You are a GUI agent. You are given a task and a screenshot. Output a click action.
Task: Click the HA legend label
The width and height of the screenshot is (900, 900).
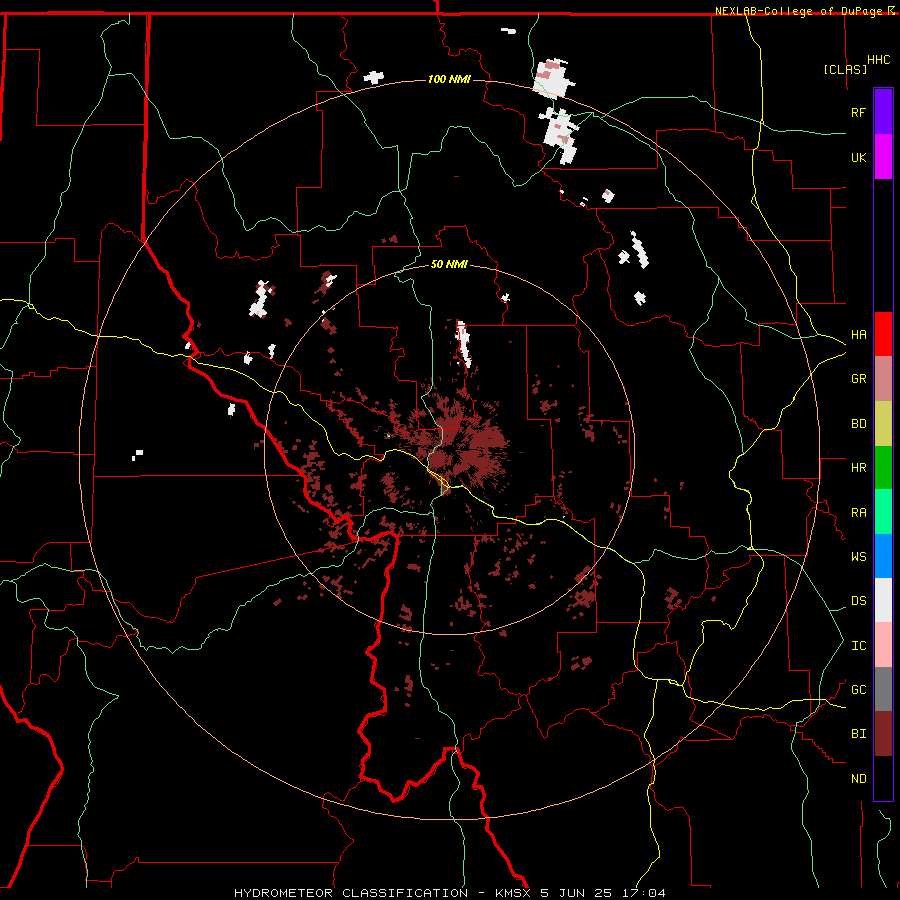[x=859, y=335]
